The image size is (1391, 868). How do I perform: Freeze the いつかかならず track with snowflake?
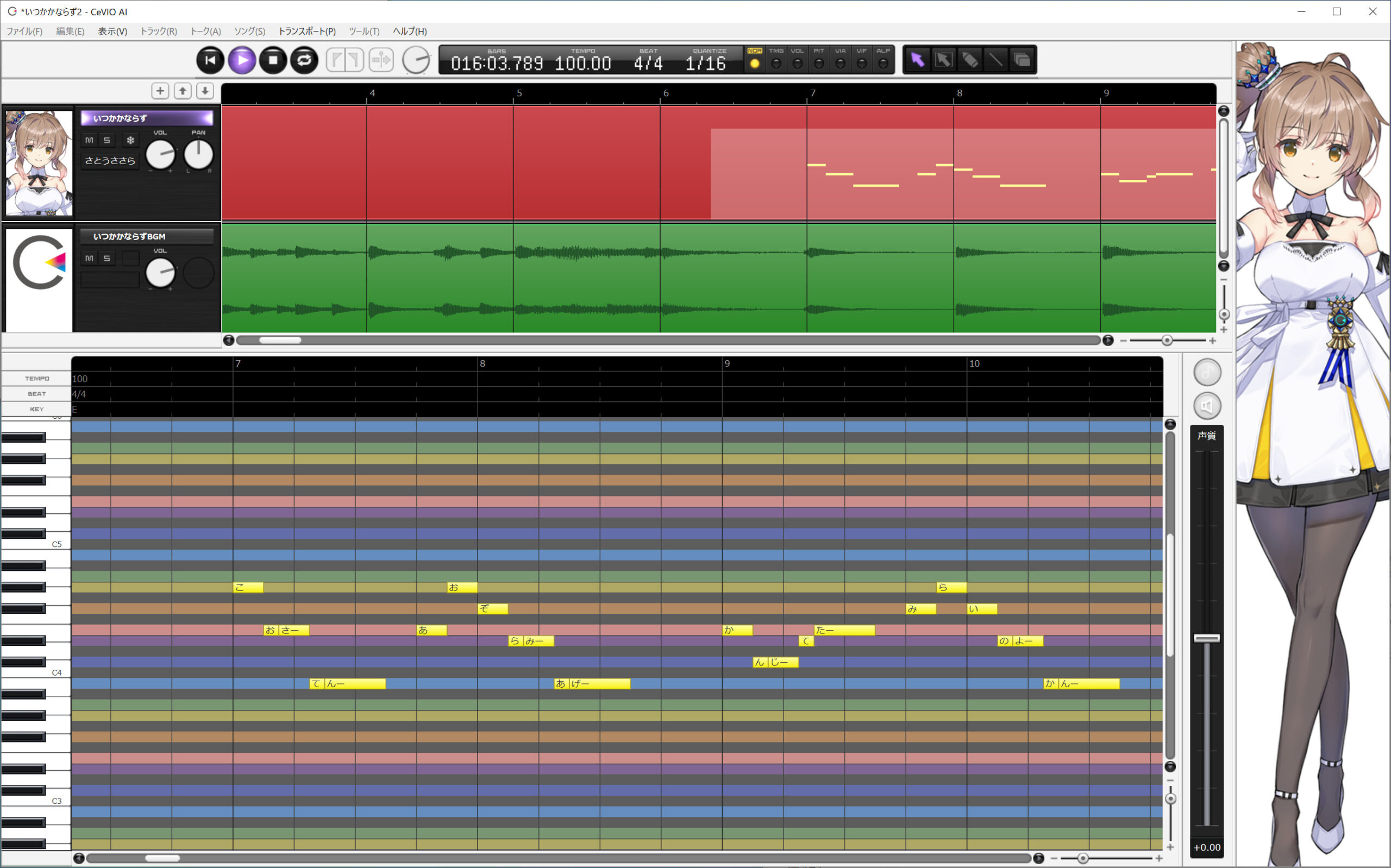pos(130,140)
